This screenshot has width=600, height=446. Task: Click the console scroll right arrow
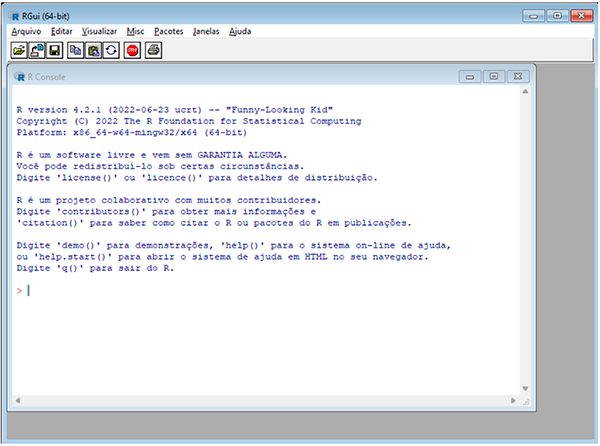513,400
